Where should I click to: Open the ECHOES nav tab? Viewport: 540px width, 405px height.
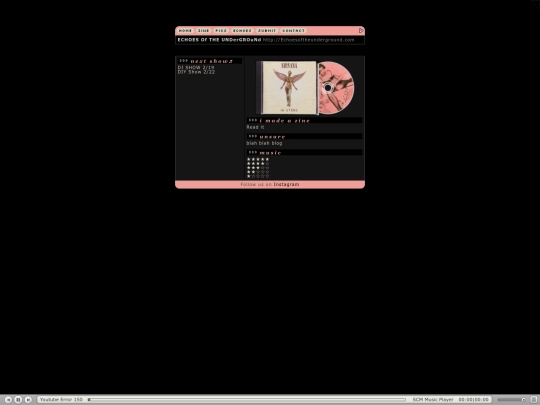242,31
